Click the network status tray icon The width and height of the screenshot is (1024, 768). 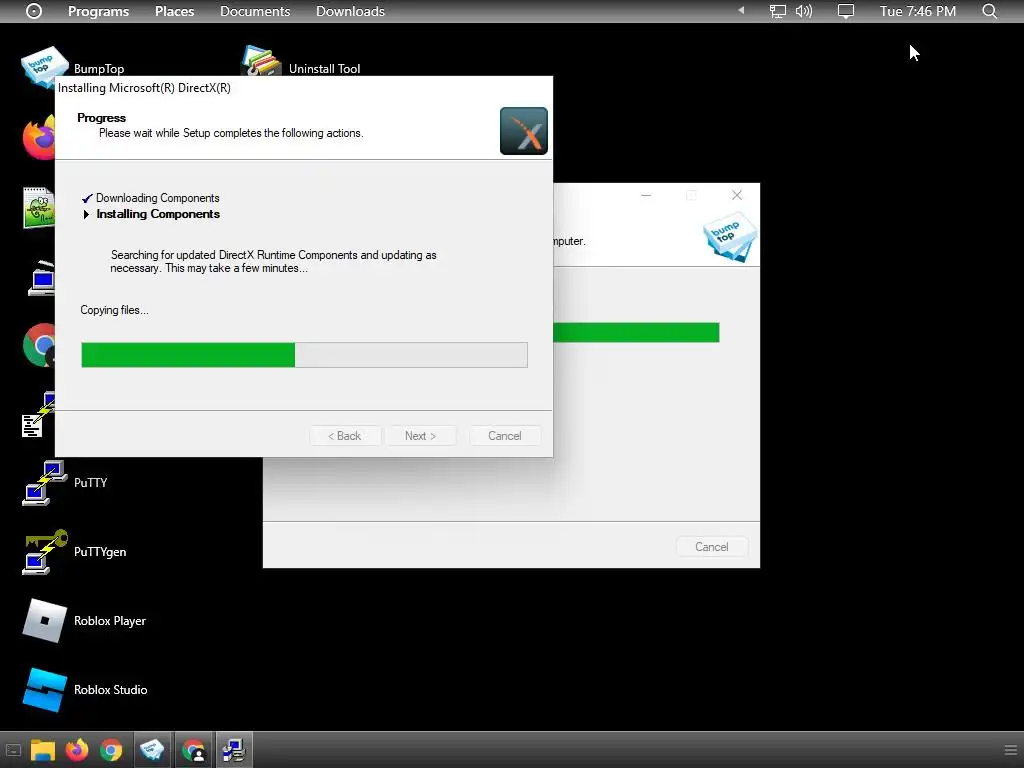(777, 11)
